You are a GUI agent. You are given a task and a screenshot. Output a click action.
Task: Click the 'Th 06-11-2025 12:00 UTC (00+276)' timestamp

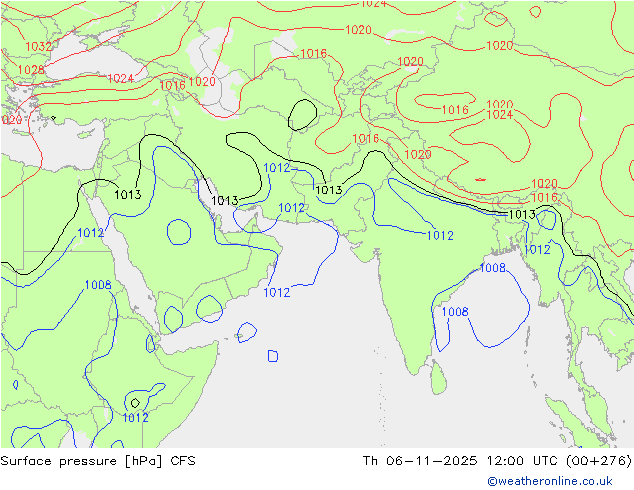pos(497,461)
